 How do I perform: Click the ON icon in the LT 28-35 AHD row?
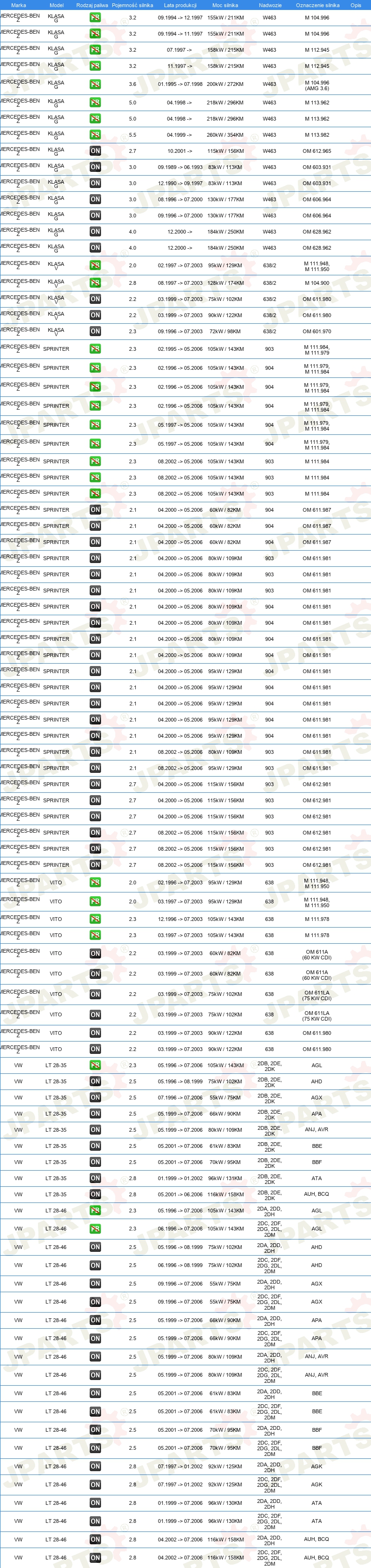pyautogui.click(x=95, y=1082)
